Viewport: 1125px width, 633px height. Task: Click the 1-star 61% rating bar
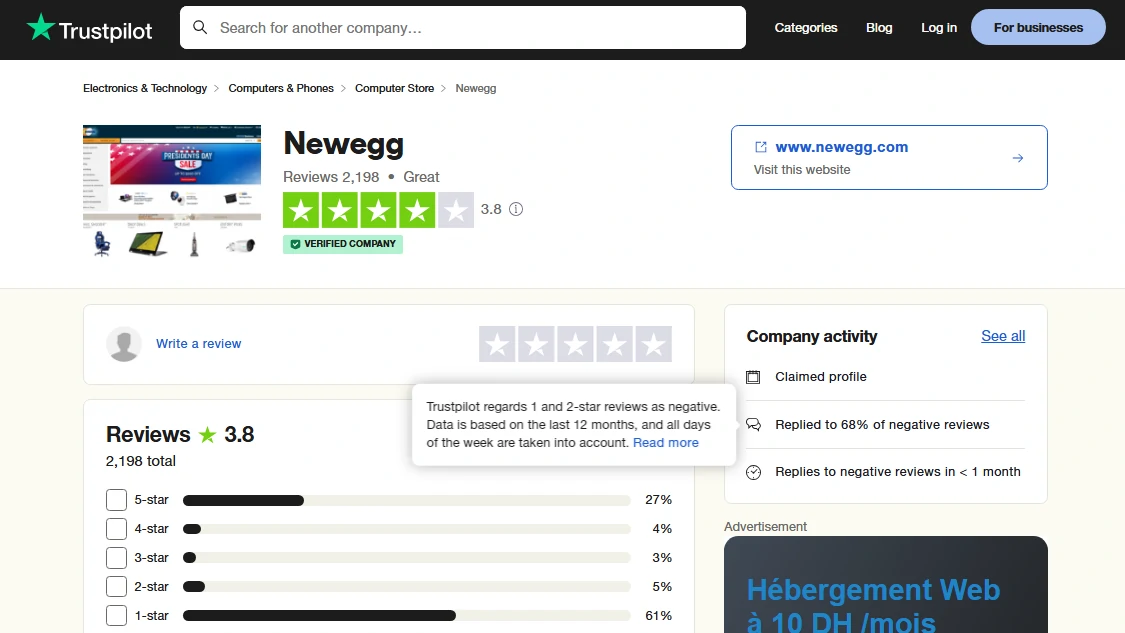(x=407, y=616)
